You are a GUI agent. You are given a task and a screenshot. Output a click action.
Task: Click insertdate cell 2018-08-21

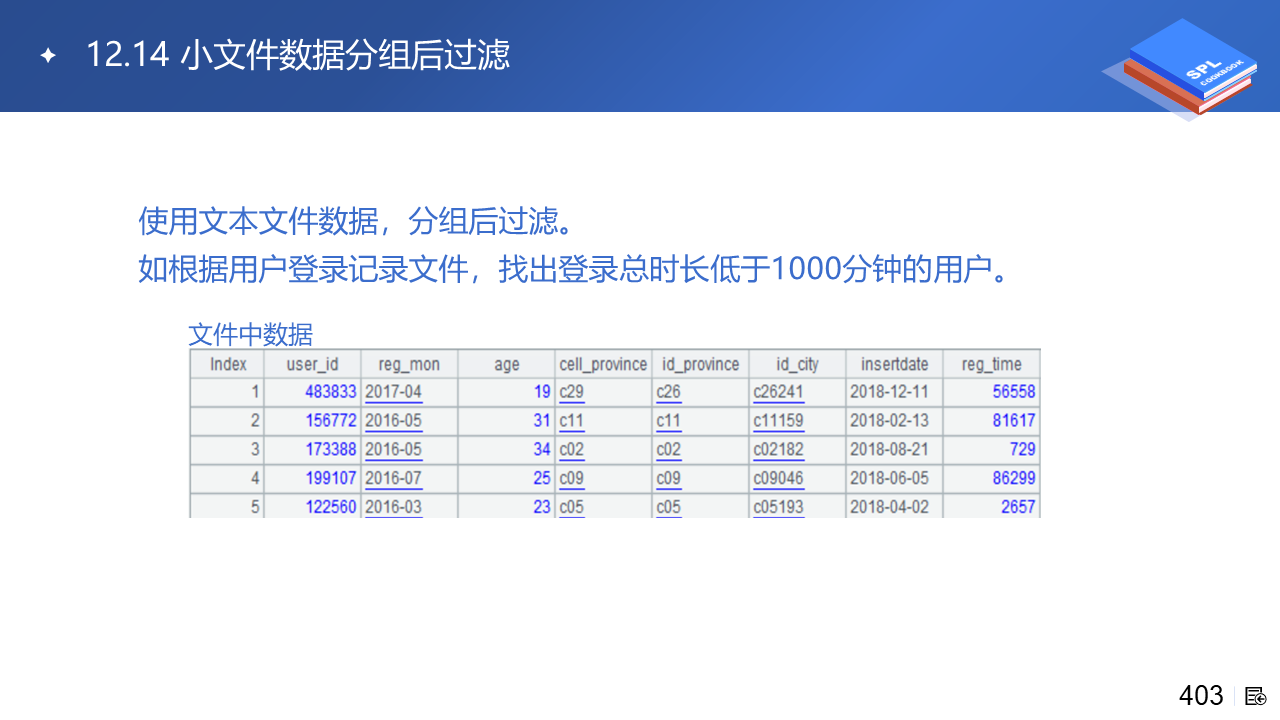(894, 450)
